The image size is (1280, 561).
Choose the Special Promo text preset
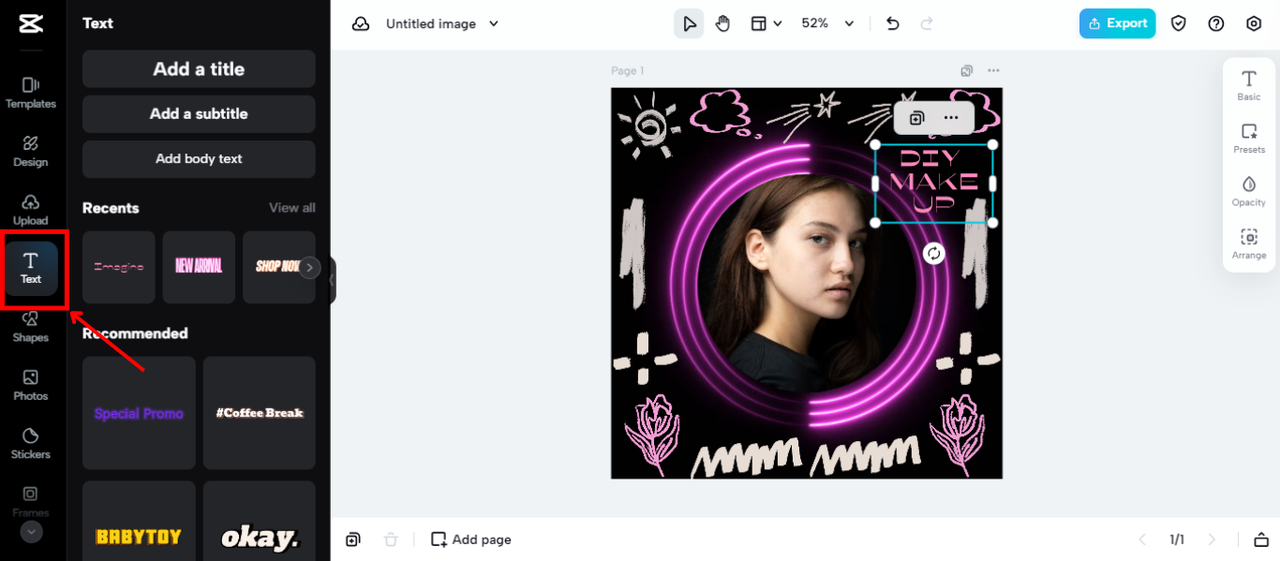(x=139, y=413)
